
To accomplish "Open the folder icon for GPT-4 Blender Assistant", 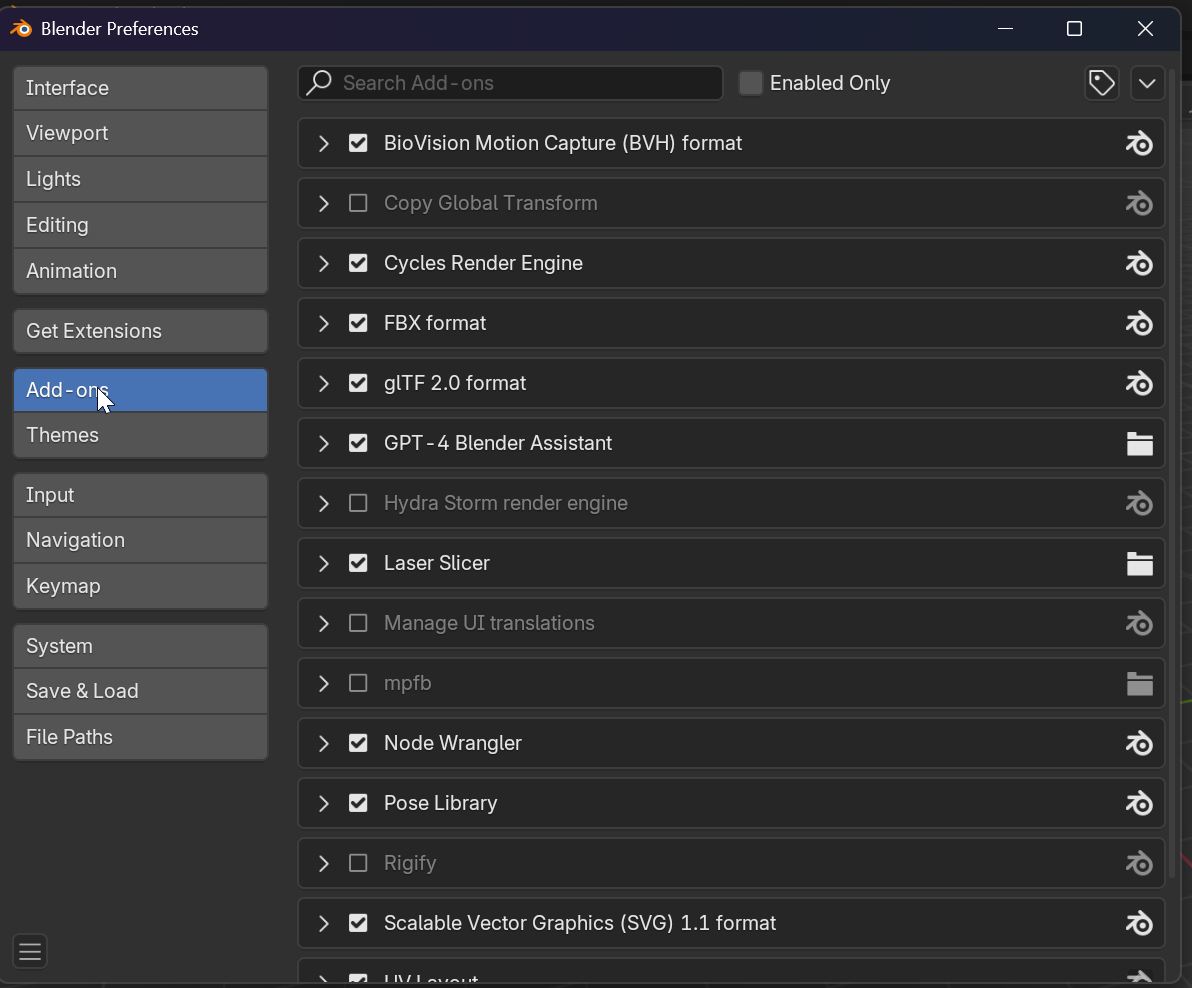I will pyautogui.click(x=1139, y=443).
